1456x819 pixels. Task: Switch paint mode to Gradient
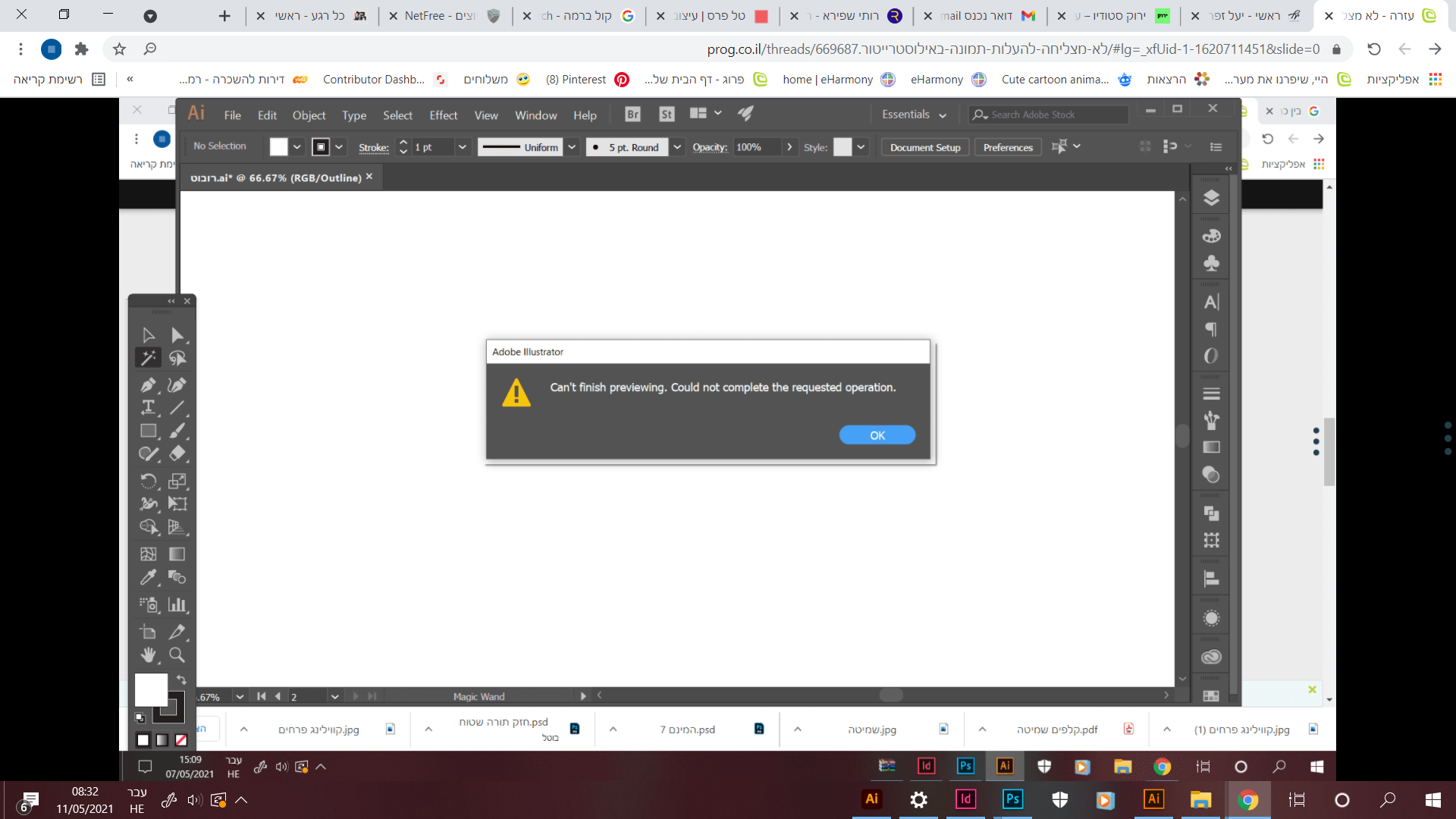click(x=162, y=740)
